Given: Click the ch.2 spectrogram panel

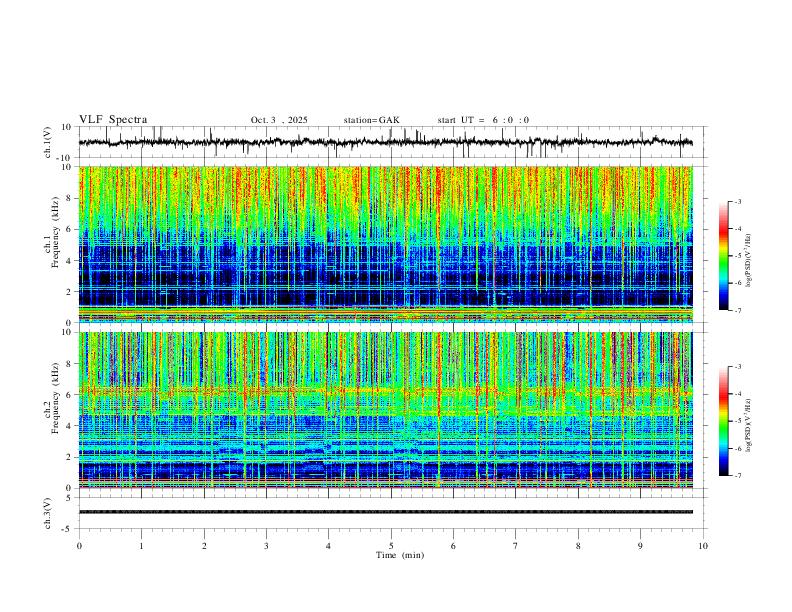Looking at the screenshot, I should point(385,410).
